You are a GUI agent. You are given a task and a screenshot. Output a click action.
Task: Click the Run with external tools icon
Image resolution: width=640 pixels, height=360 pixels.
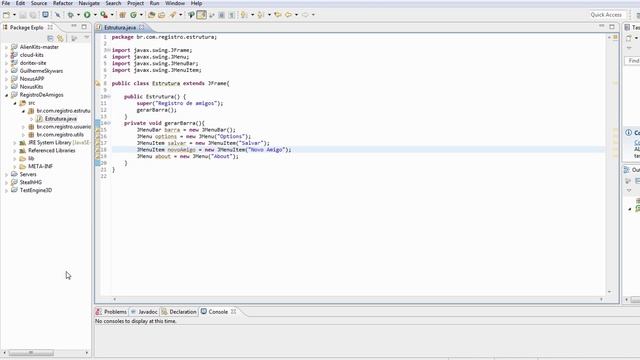point(104,15)
